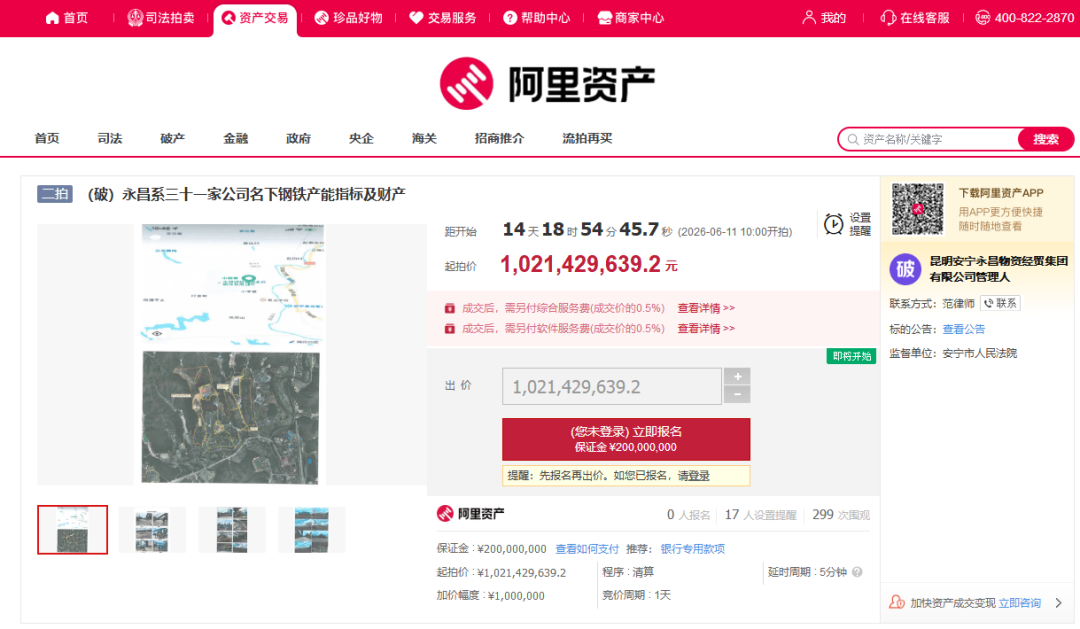Open the 央企 category
This screenshot has height=629, width=1080.
(361, 138)
